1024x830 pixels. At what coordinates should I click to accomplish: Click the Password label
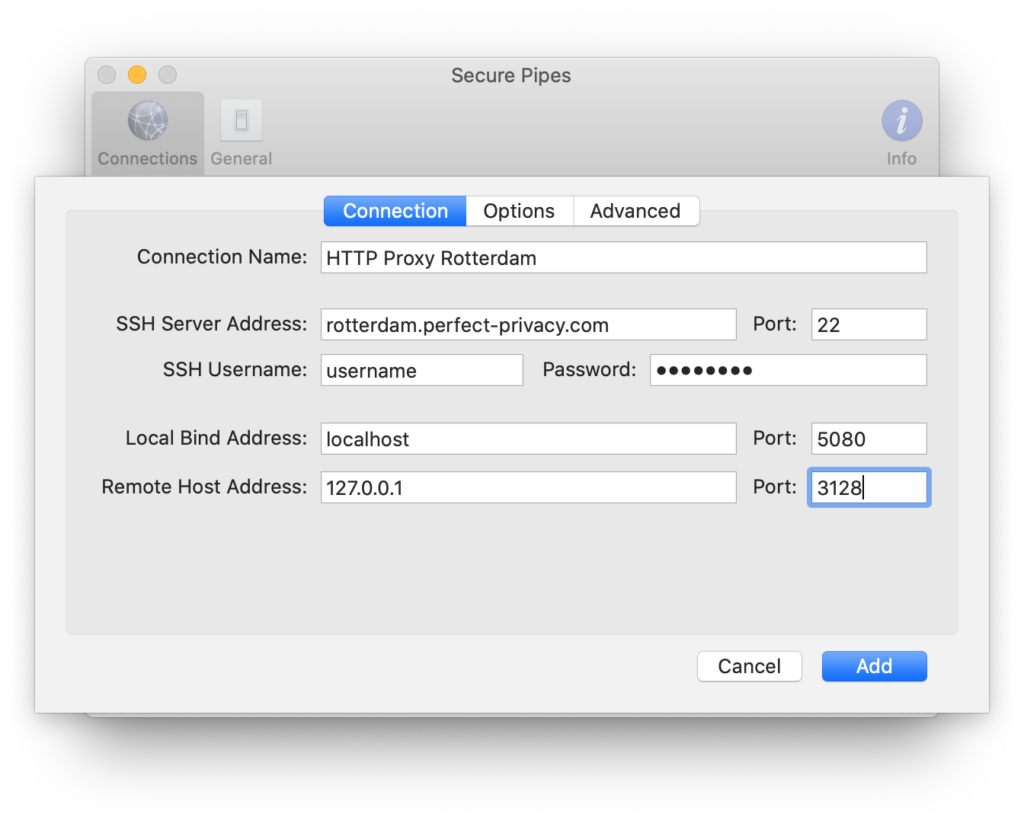click(589, 370)
